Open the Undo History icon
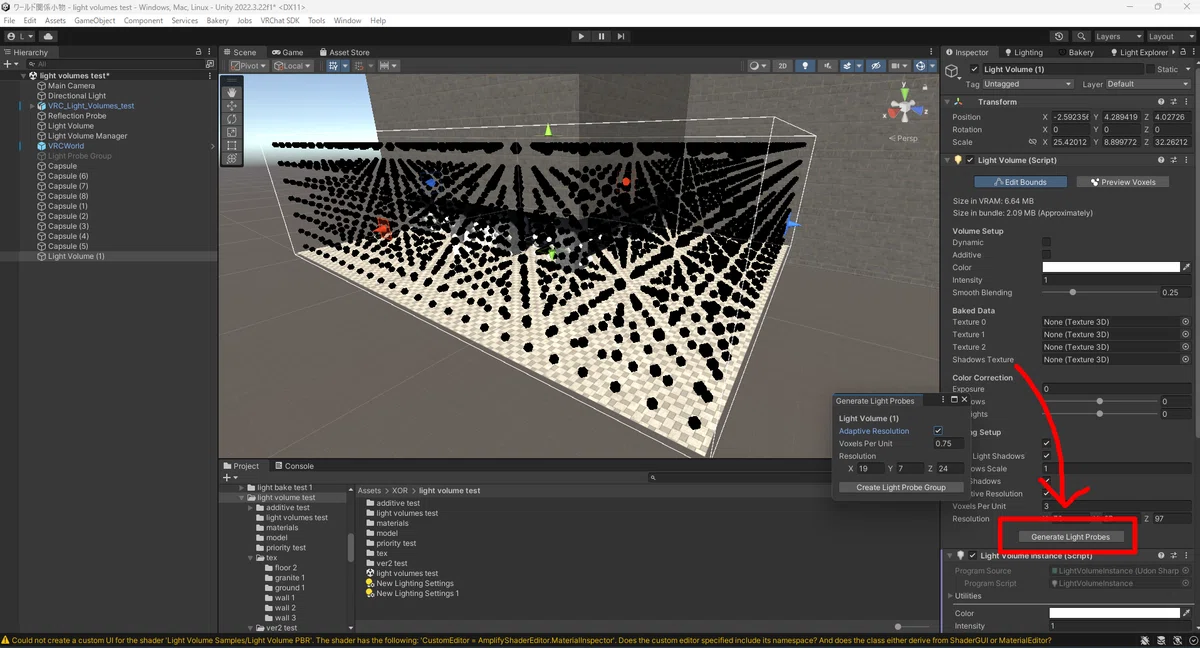Screen dimensions: 1200x648 point(1059,36)
